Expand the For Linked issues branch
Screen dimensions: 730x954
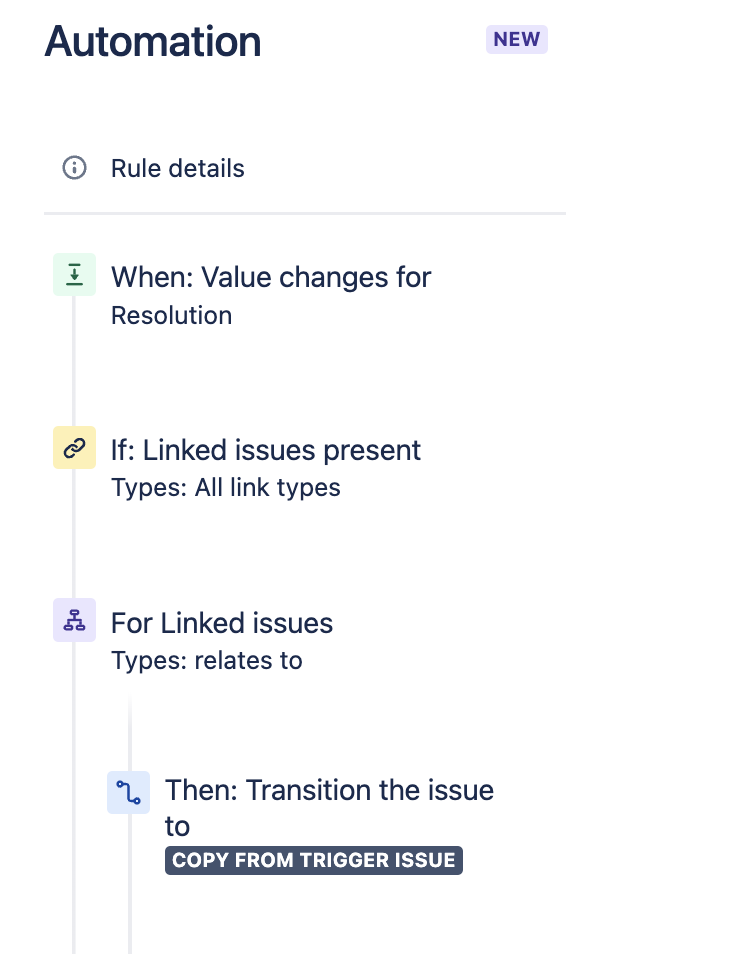click(x=222, y=623)
